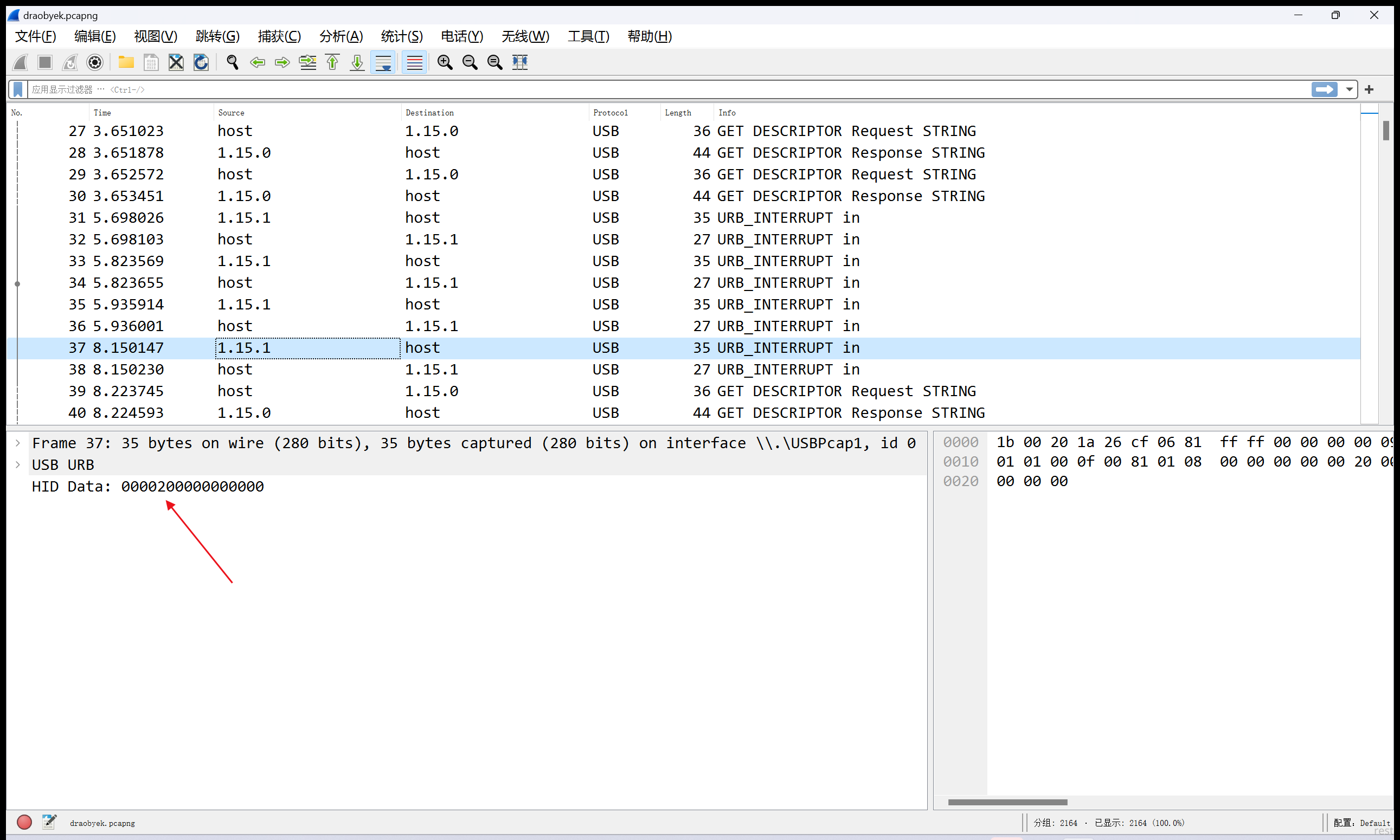1400x840 pixels.
Task: Reload this capture file icon
Action: [201, 62]
